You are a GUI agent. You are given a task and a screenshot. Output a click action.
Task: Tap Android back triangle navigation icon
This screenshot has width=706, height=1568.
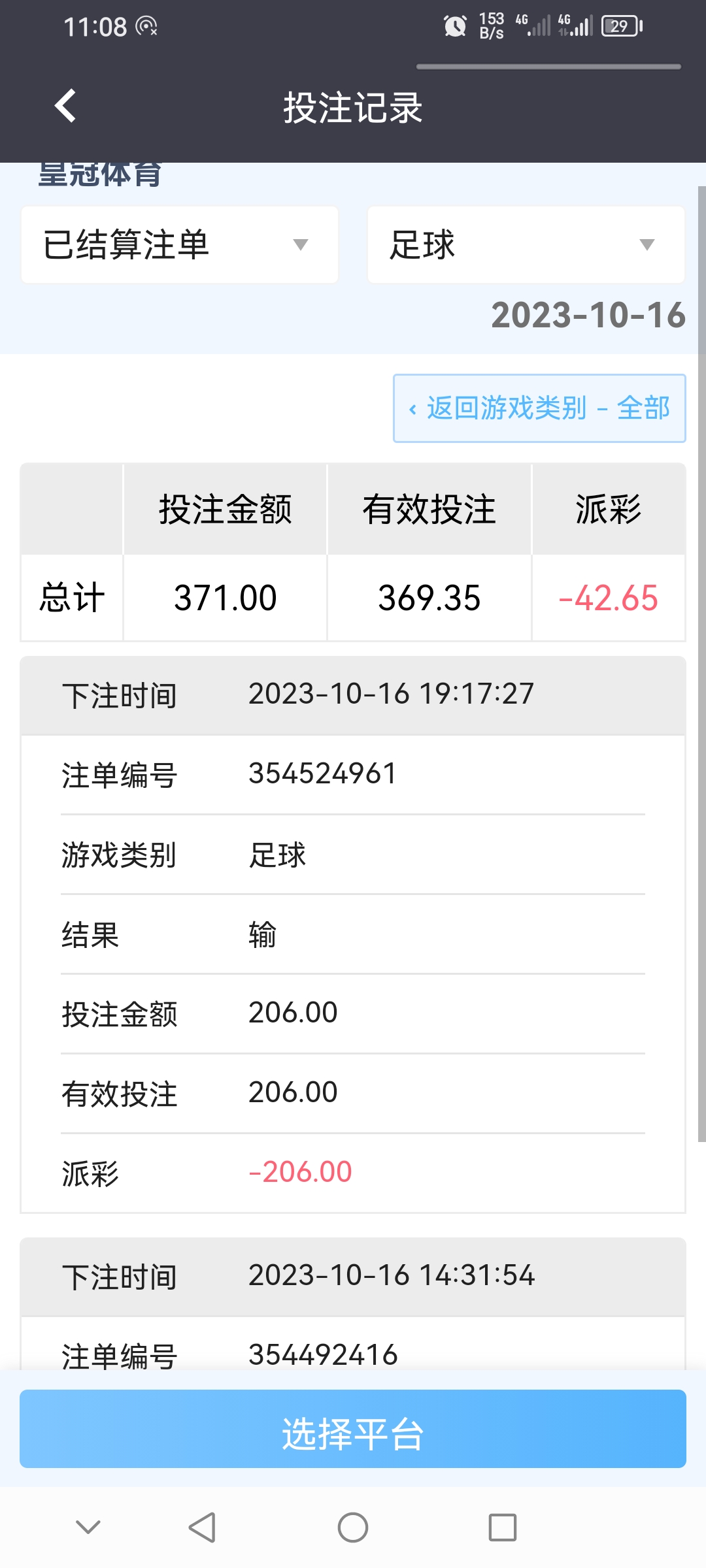pos(202,1527)
